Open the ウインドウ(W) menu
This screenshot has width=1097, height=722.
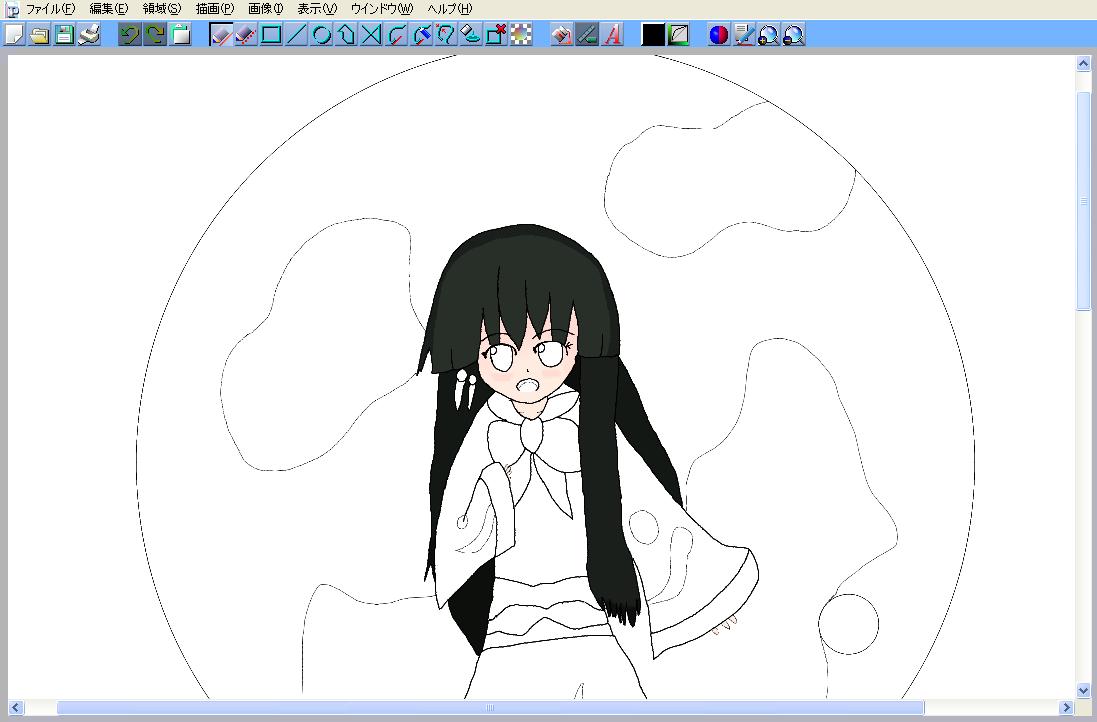[382, 9]
